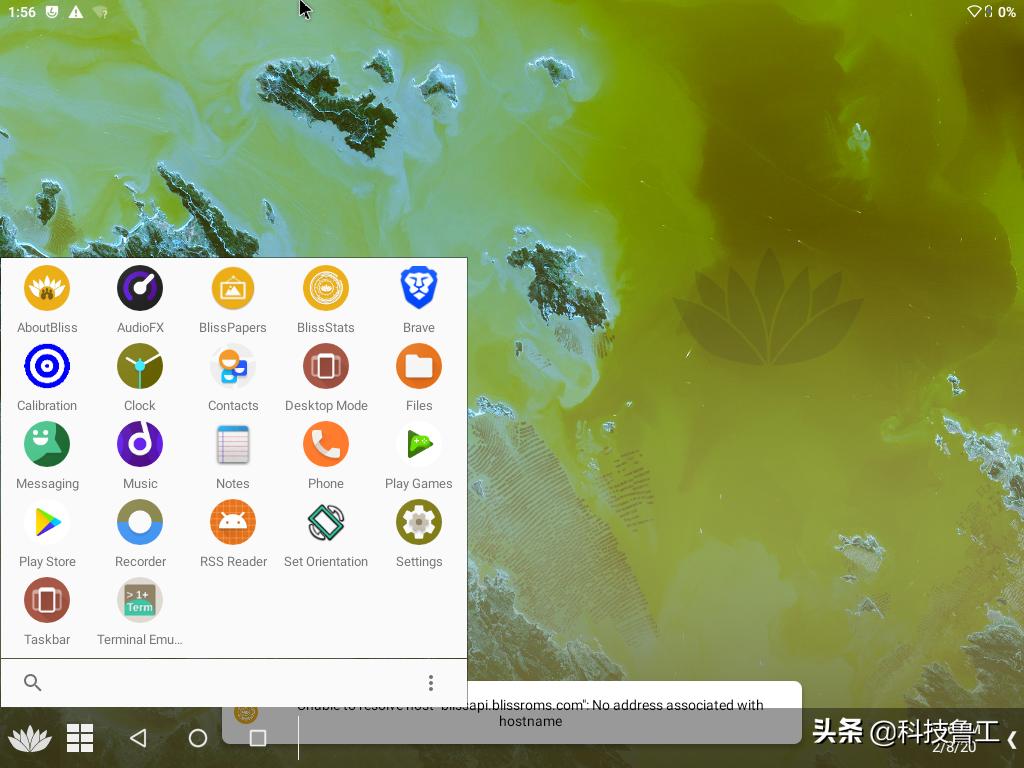Open the app drawer overflow menu
This screenshot has height=768, width=1024.
(431, 682)
